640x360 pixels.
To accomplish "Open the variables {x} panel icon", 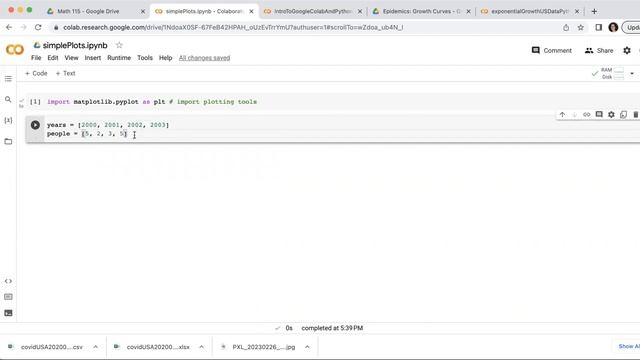I will point(8,120).
